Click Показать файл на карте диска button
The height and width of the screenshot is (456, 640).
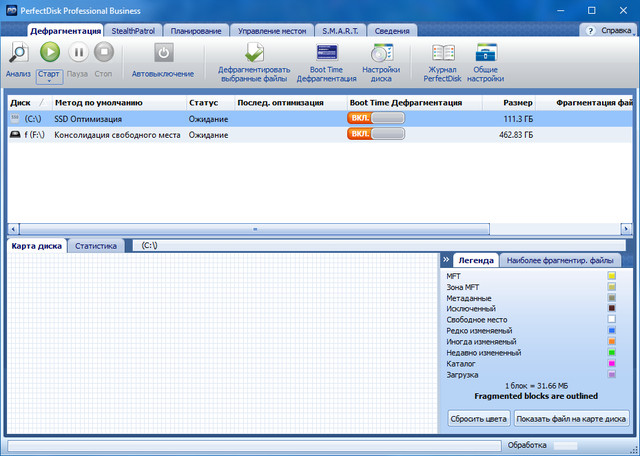click(573, 418)
